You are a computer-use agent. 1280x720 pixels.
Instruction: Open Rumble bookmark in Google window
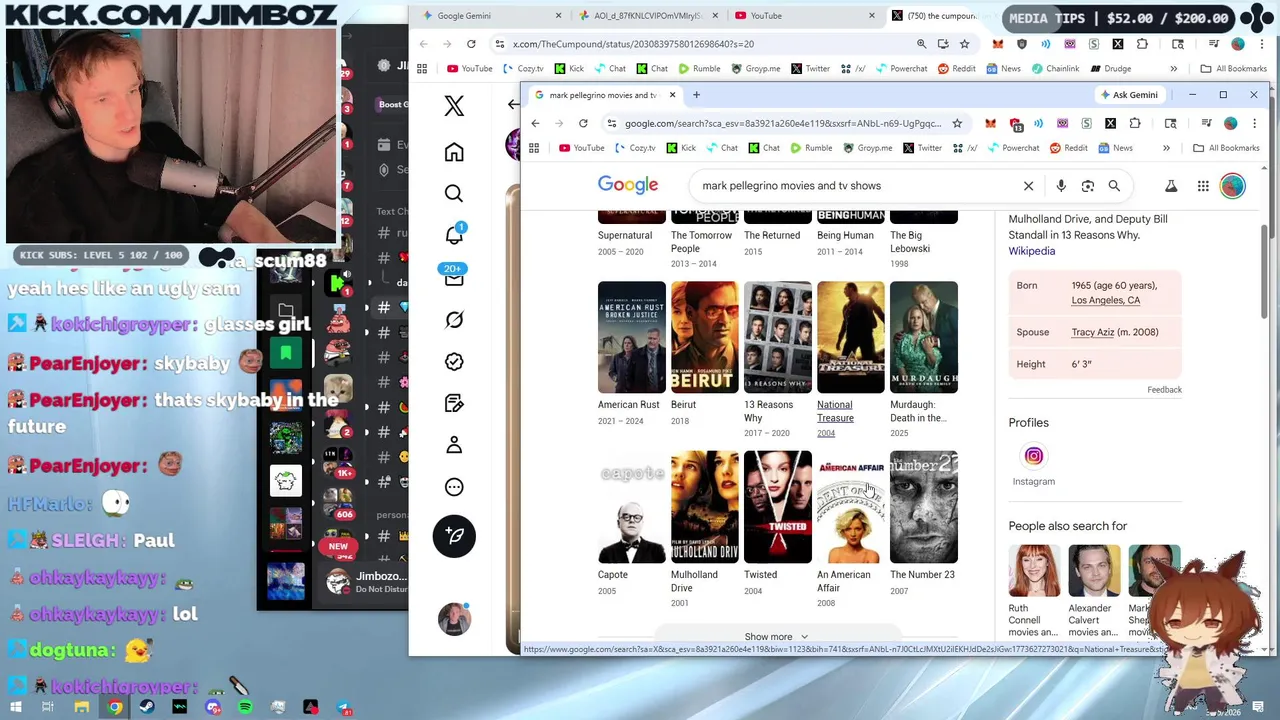810,148
